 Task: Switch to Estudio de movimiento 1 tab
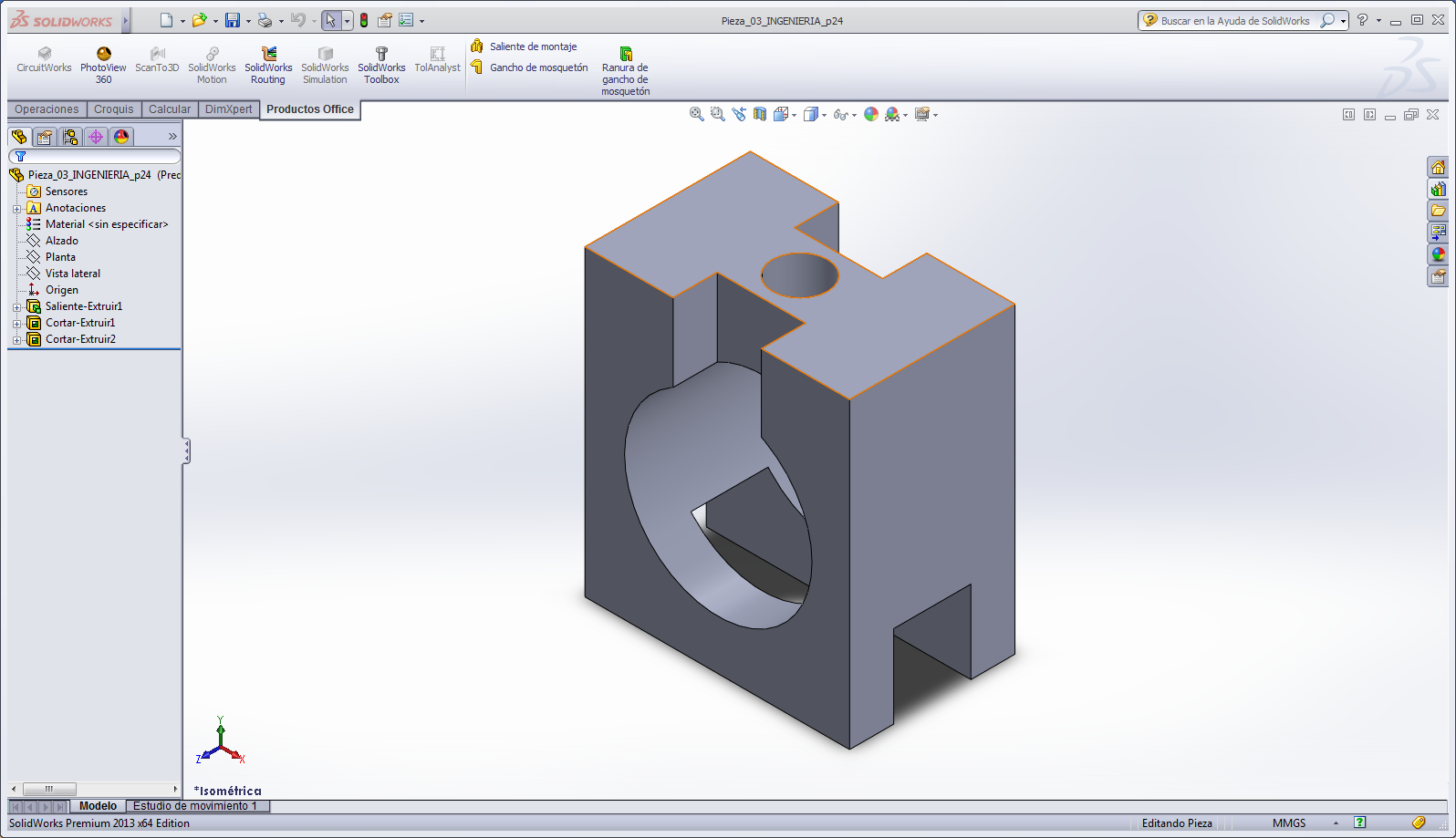click(x=195, y=806)
